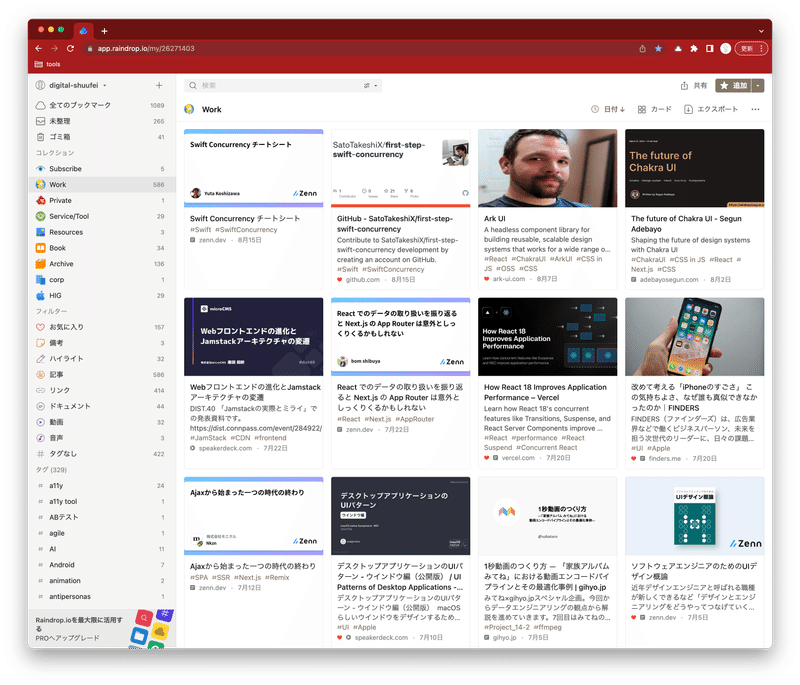Open the GitHub first-step-swift-concurrency card title
The width and height of the screenshot is (800, 685).
[x=395, y=224]
